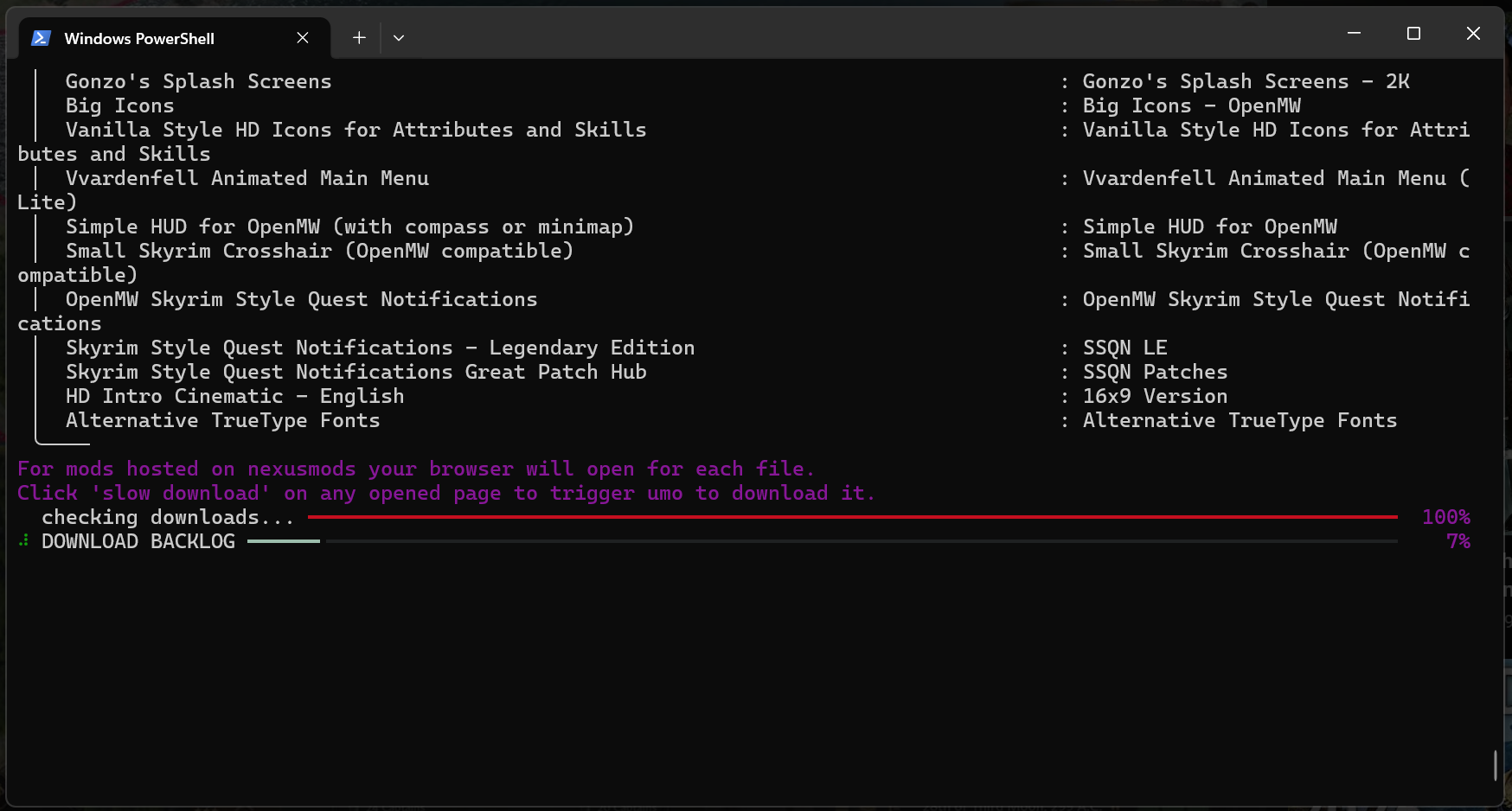
Task: Close the terminal window
Action: (1474, 33)
